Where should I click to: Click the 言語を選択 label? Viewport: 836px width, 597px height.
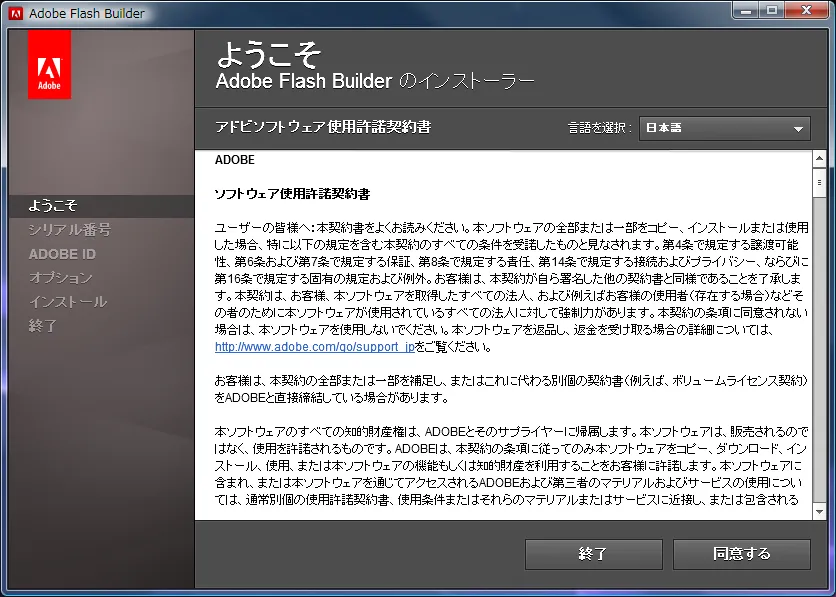tap(599, 128)
